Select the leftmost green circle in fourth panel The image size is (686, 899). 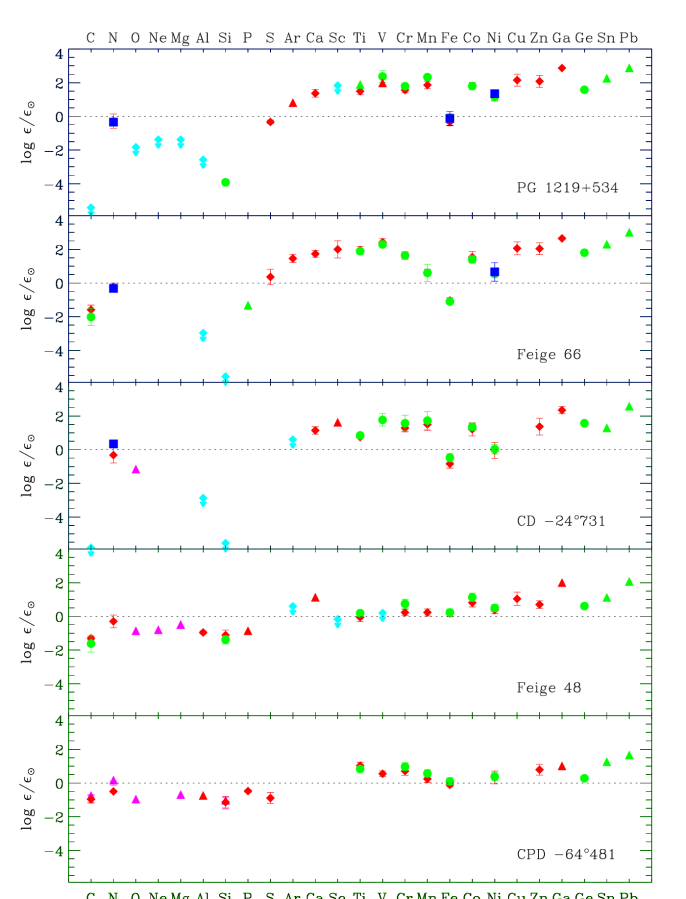91,644
